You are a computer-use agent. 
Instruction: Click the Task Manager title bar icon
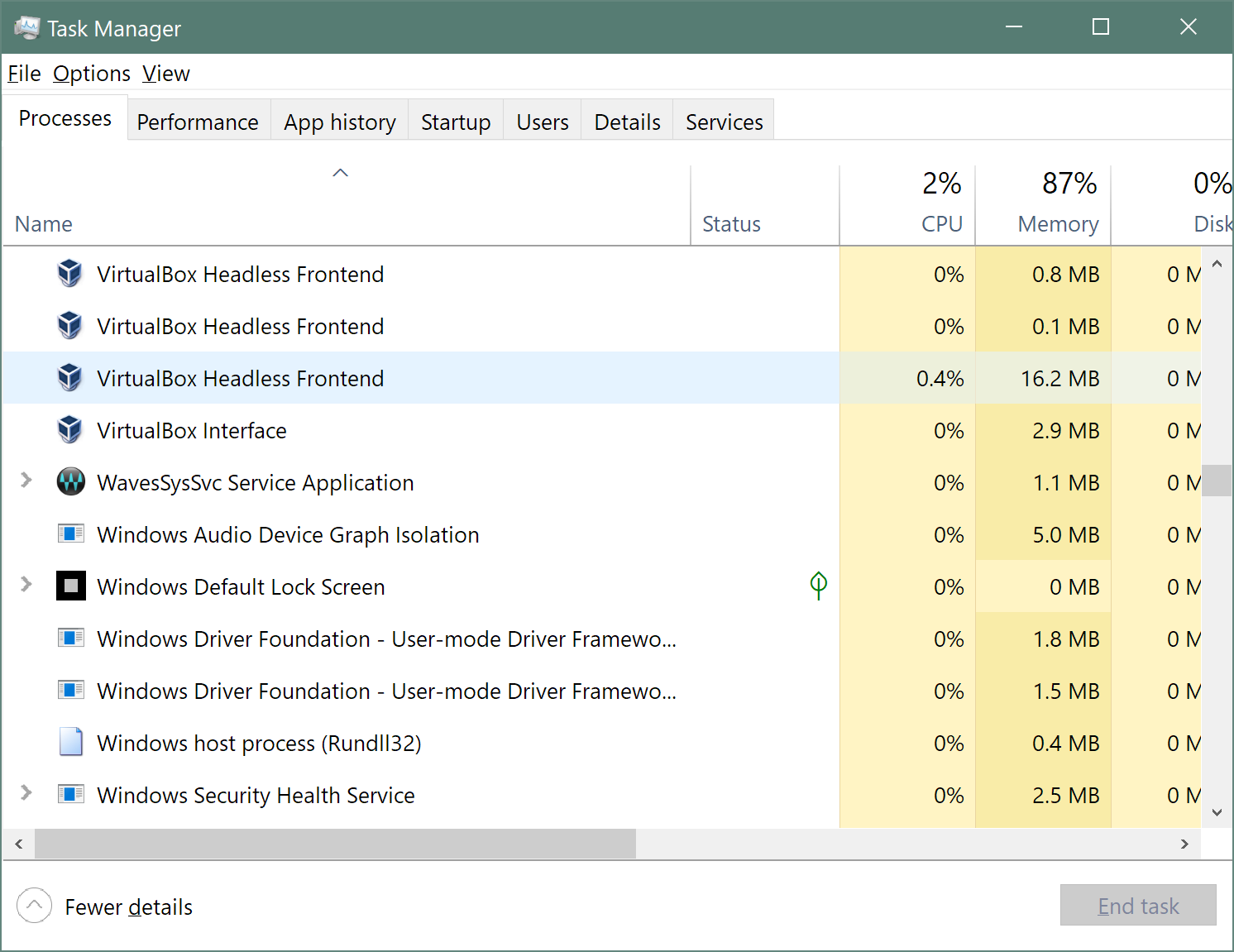click(x=26, y=28)
